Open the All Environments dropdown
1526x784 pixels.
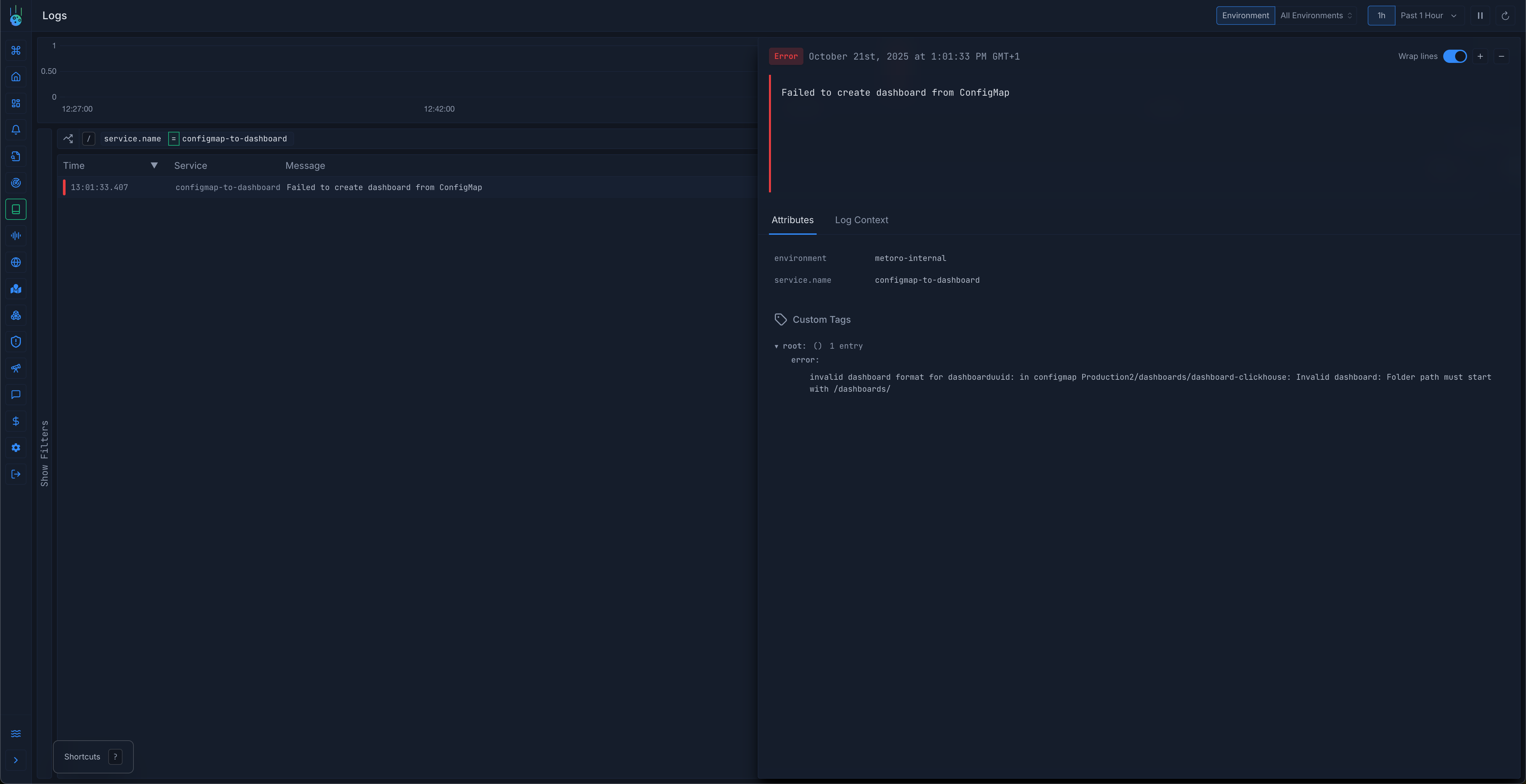point(1316,16)
